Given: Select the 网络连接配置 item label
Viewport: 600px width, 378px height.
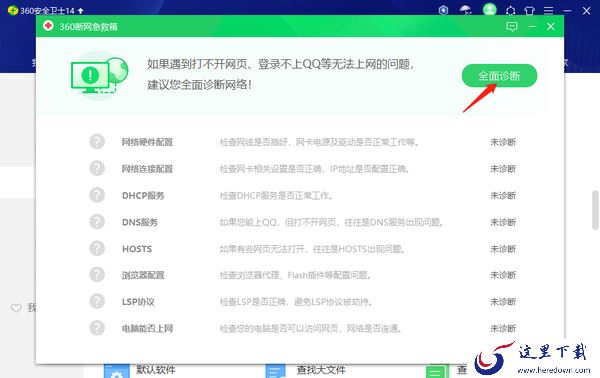Looking at the screenshot, I should click(x=147, y=169).
